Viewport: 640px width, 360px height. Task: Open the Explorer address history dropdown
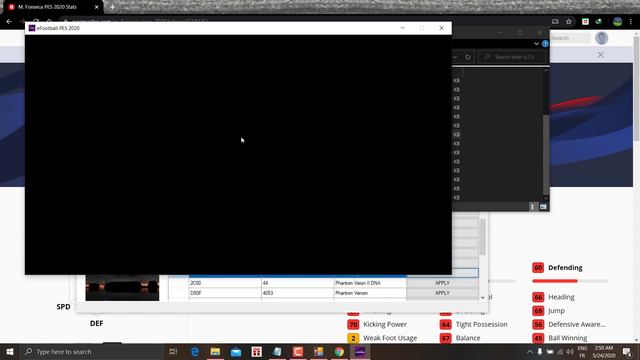point(455,57)
